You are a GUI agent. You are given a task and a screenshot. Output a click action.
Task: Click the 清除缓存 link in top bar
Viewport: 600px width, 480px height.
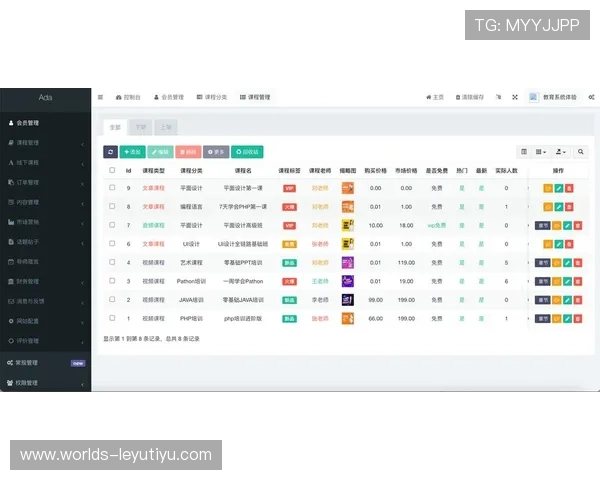coord(470,97)
